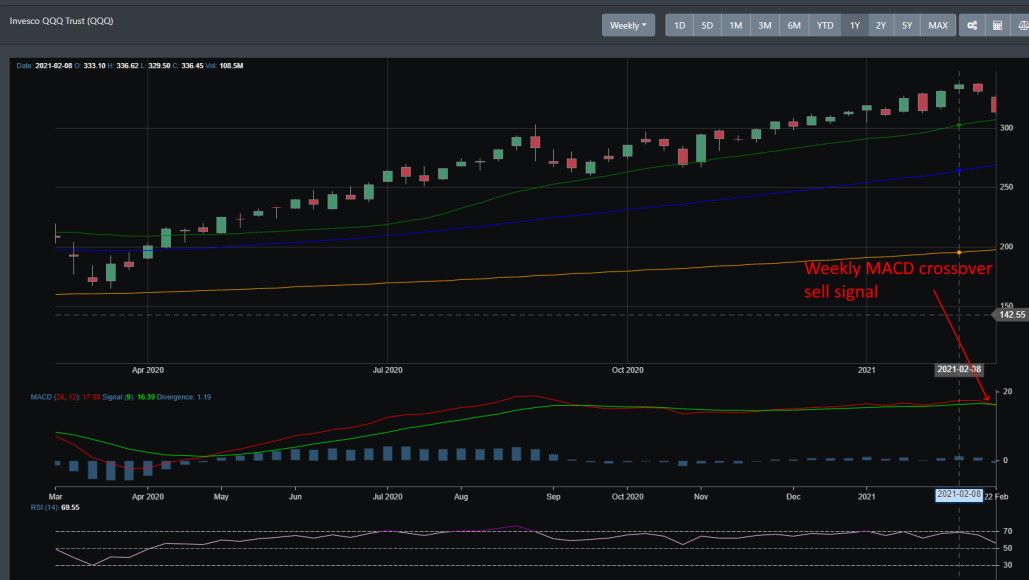Click the 200 price axis label

point(1006,247)
